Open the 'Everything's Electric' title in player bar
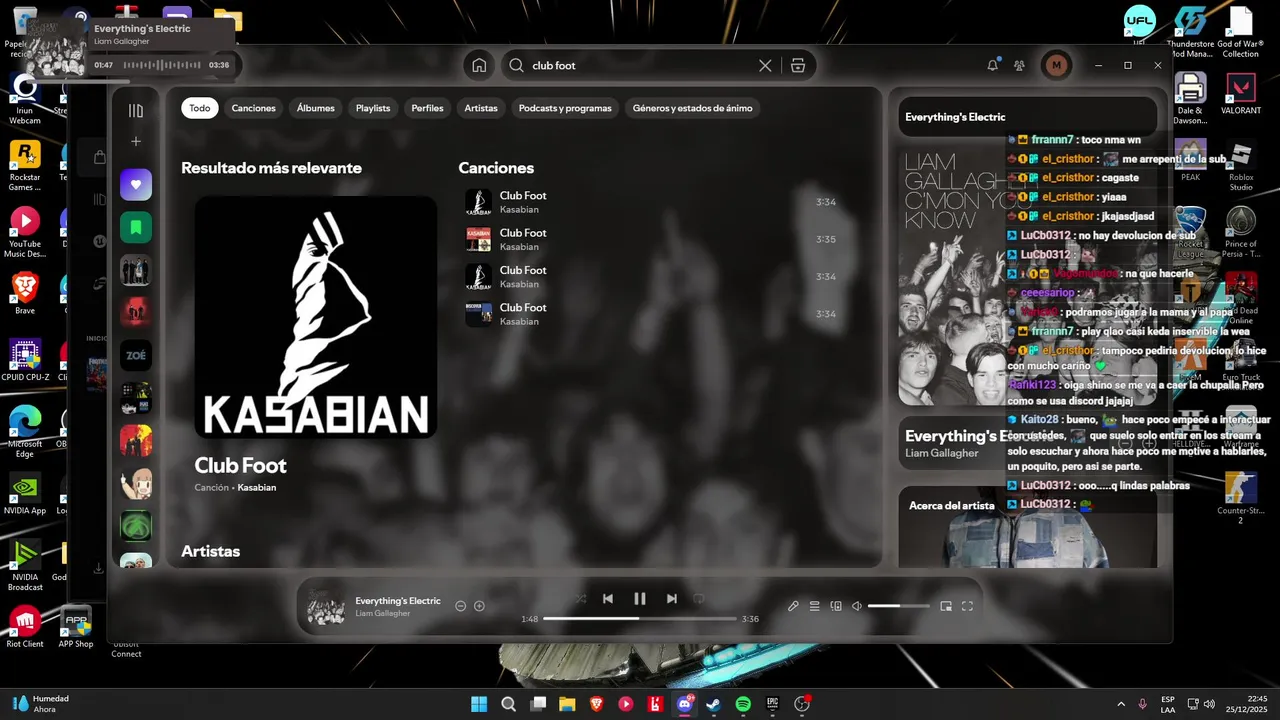This screenshot has width=1280, height=720. point(398,601)
